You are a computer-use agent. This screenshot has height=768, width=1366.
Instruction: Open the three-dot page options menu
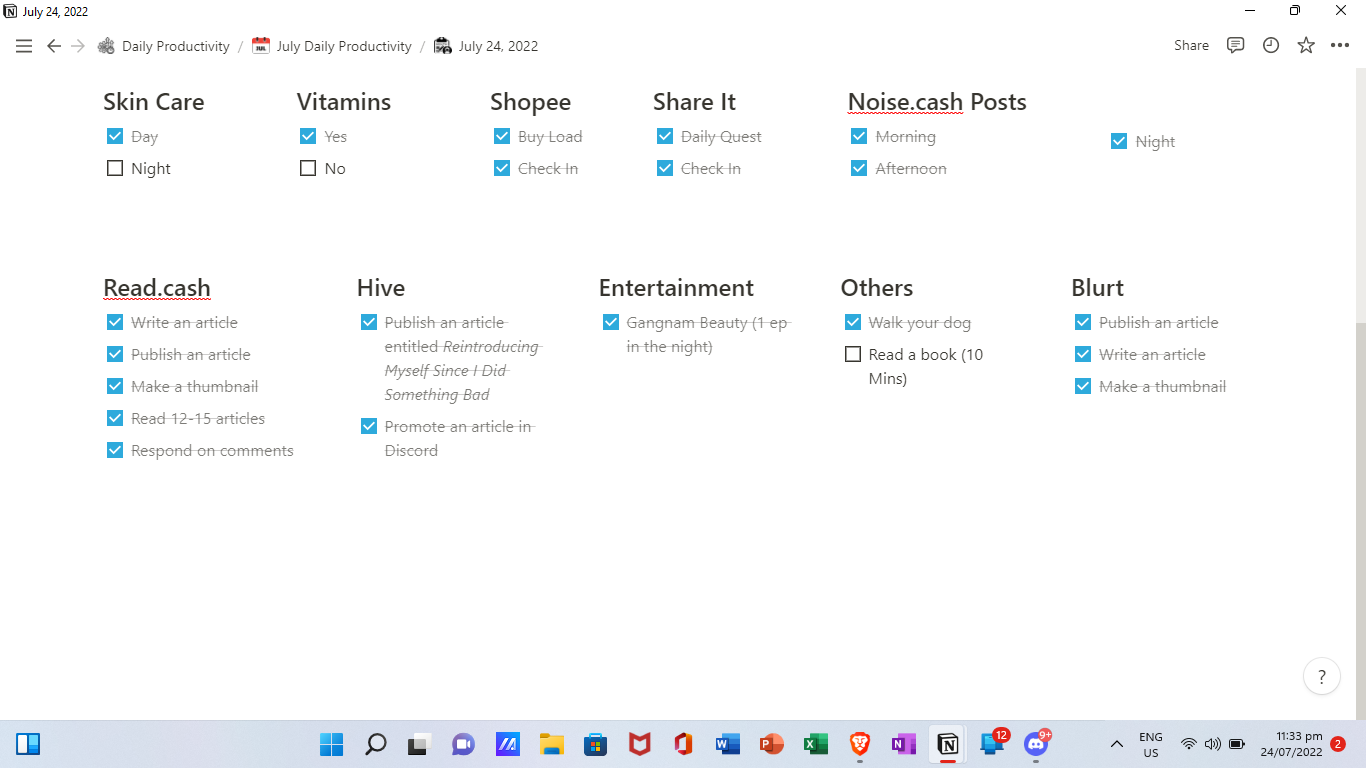tap(1340, 46)
